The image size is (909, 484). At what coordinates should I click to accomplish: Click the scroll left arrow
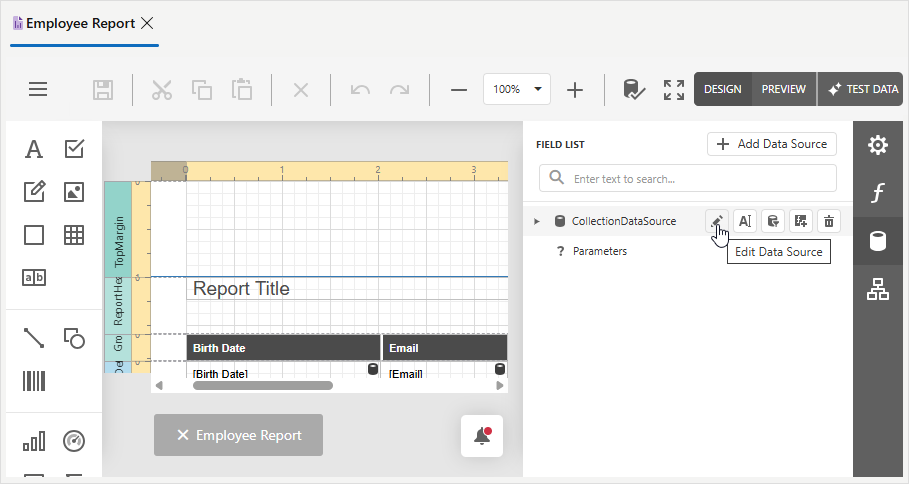tap(159, 385)
